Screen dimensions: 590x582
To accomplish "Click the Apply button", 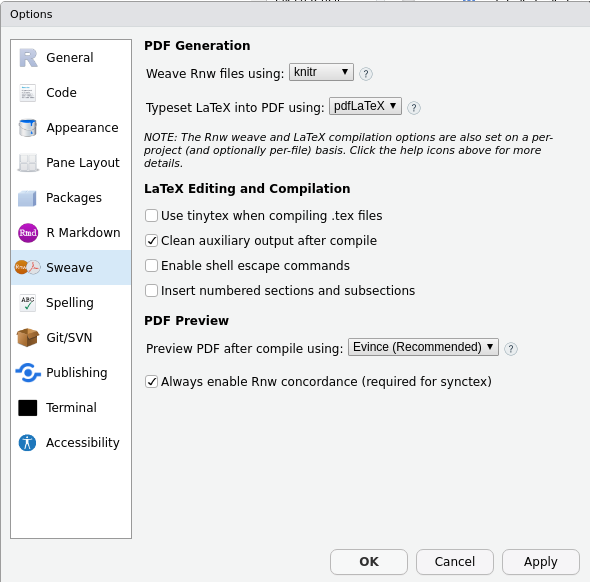I will click(541, 562).
